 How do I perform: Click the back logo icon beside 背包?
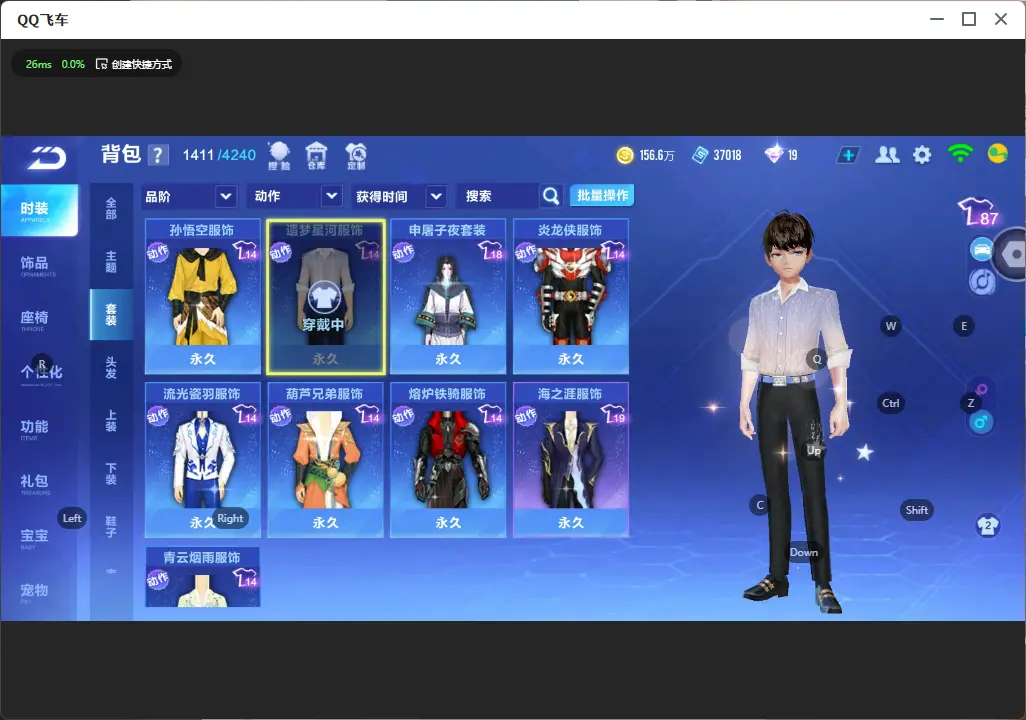coord(46,158)
